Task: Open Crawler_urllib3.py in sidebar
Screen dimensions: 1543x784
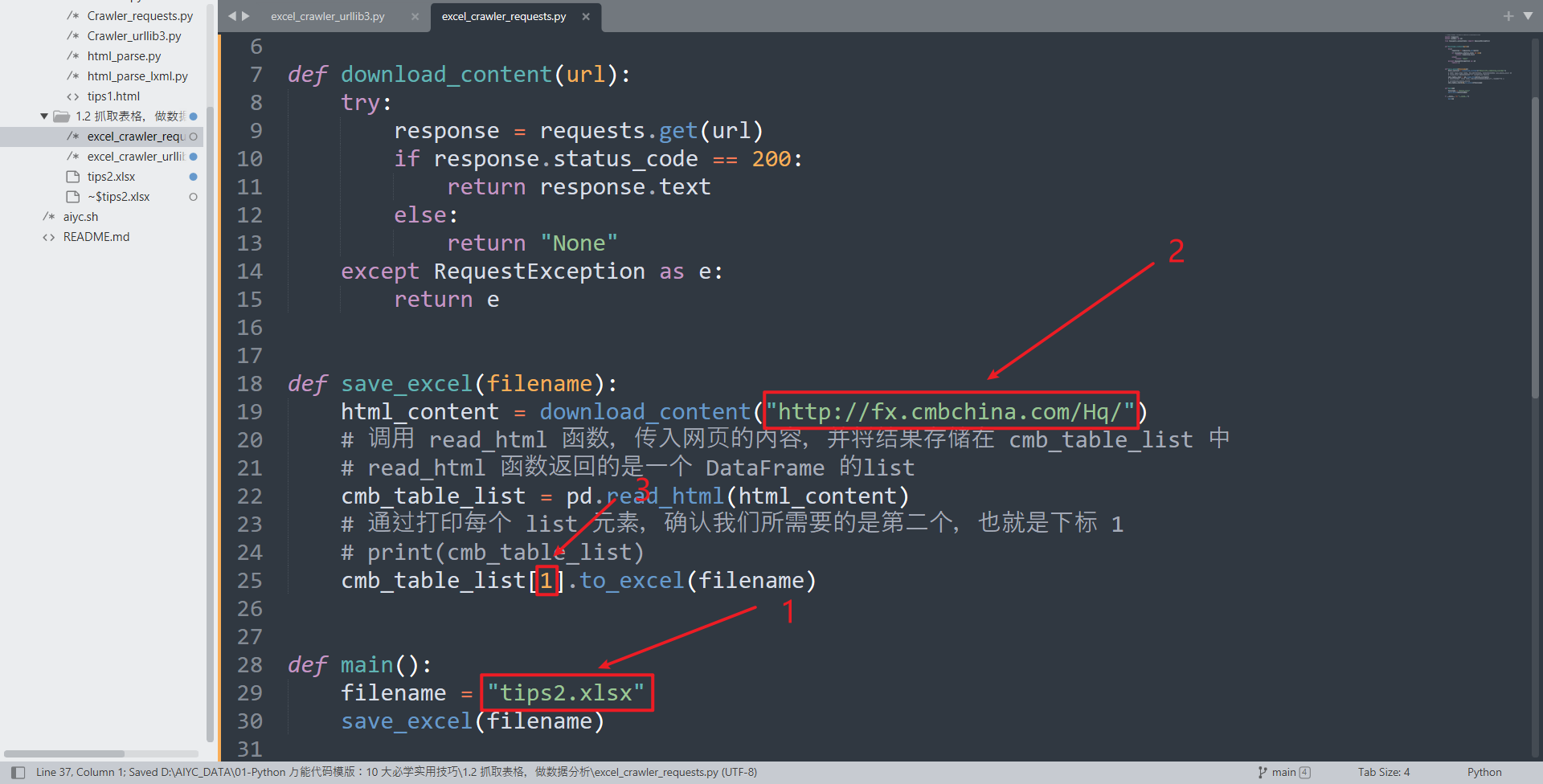Action: 134,36
